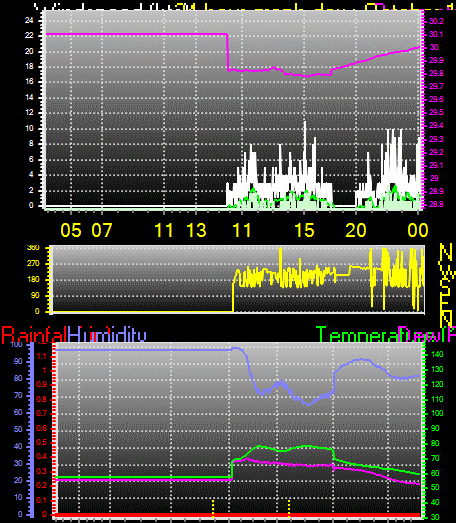Click the 0.9 value on red rainfall axis
The image size is (456, 523).
tap(42, 385)
